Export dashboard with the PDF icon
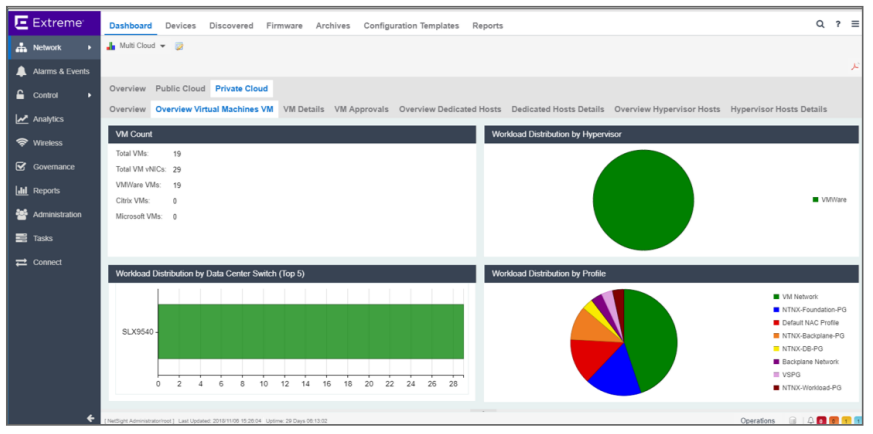 [x=855, y=67]
